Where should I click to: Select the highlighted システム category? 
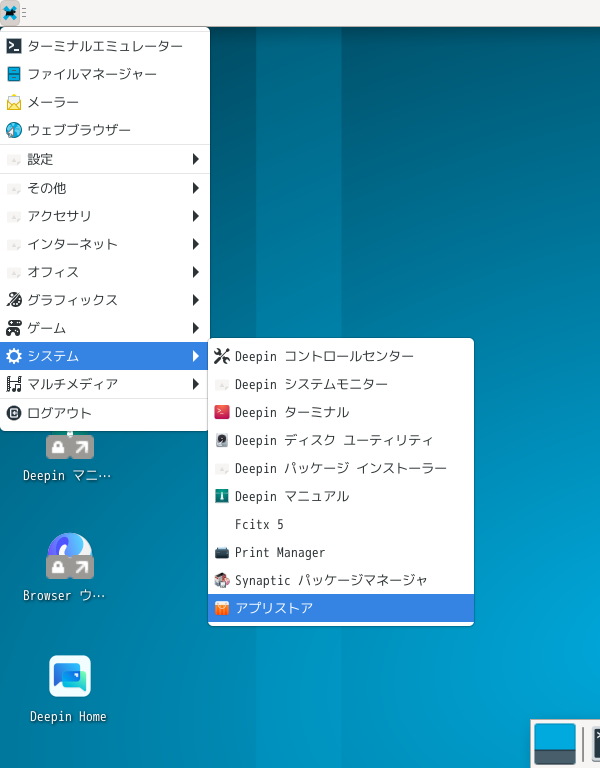point(105,356)
